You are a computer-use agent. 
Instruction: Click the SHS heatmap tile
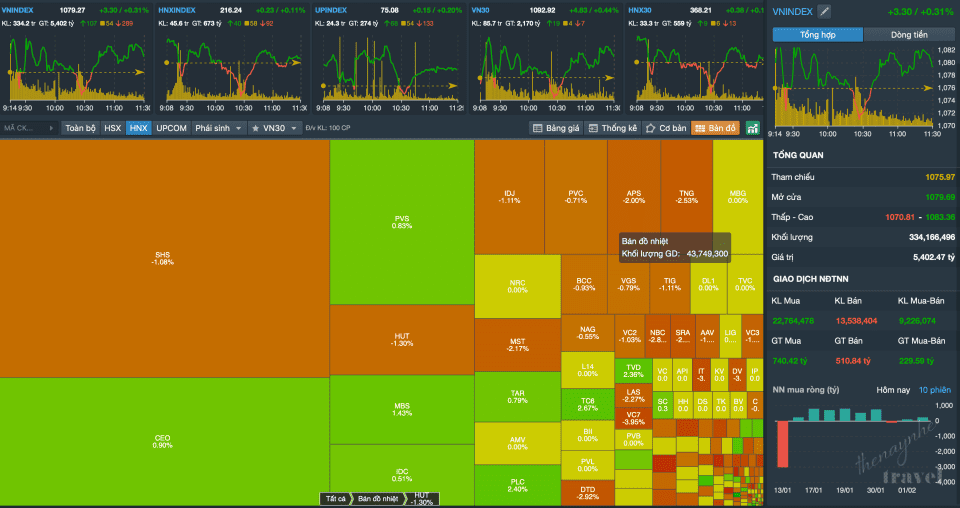[x=163, y=258]
